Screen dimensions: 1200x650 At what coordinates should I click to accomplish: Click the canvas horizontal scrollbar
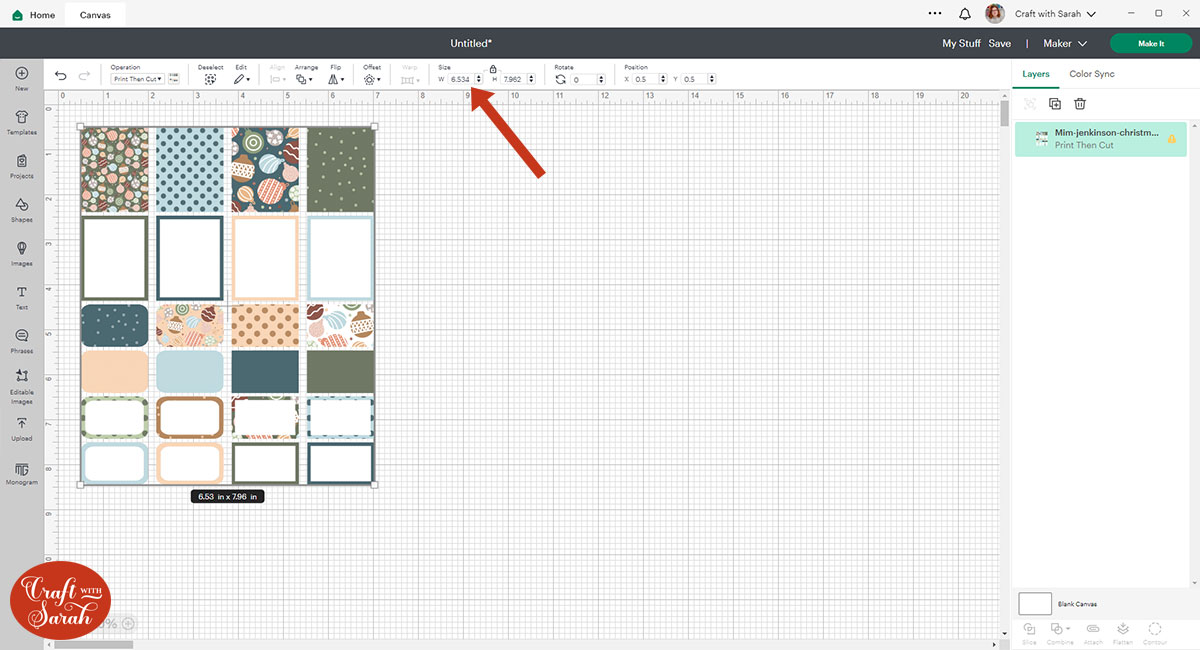coord(94,645)
